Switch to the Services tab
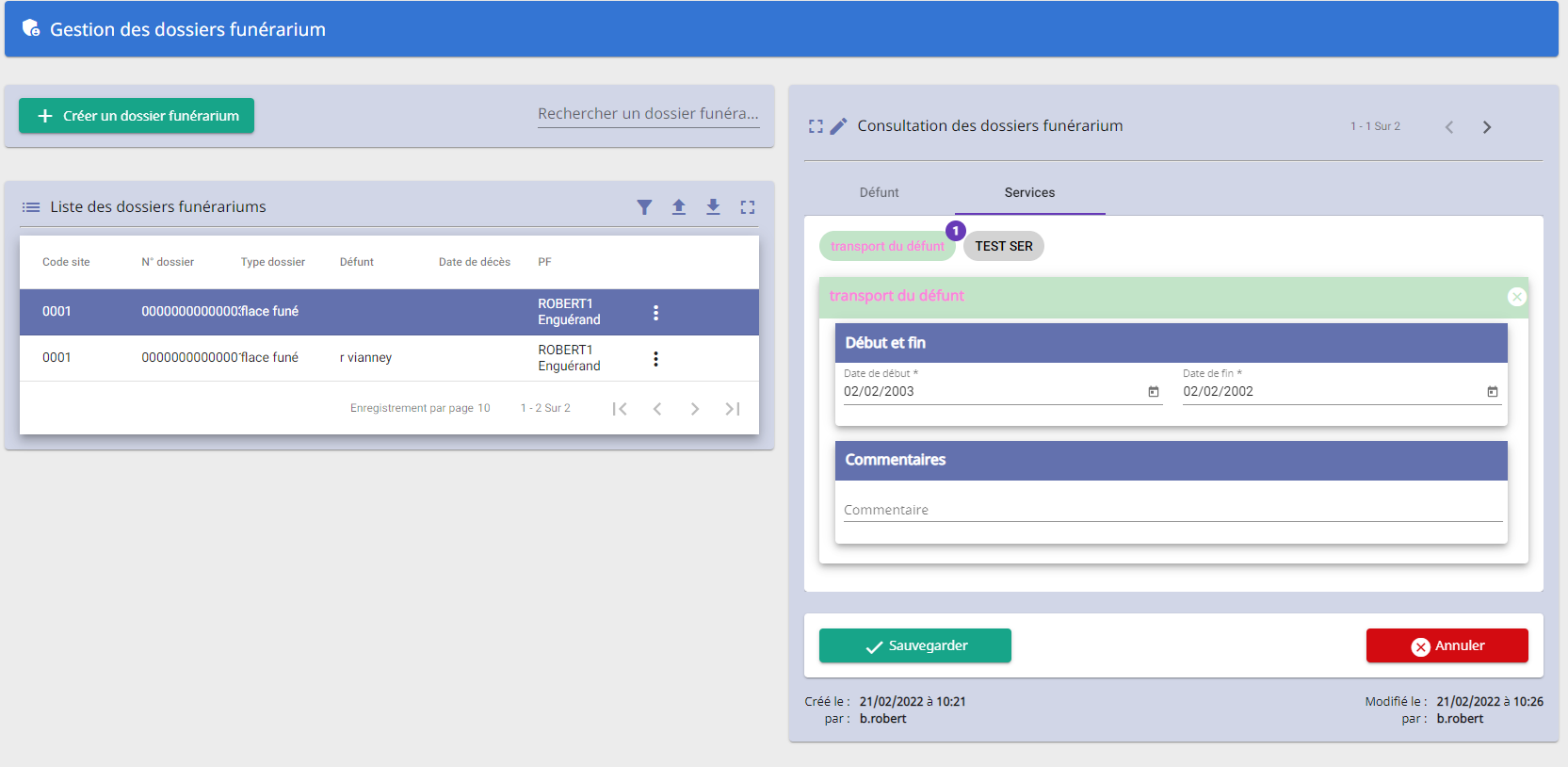Screen dimensions: 1568x767 tap(1029, 192)
